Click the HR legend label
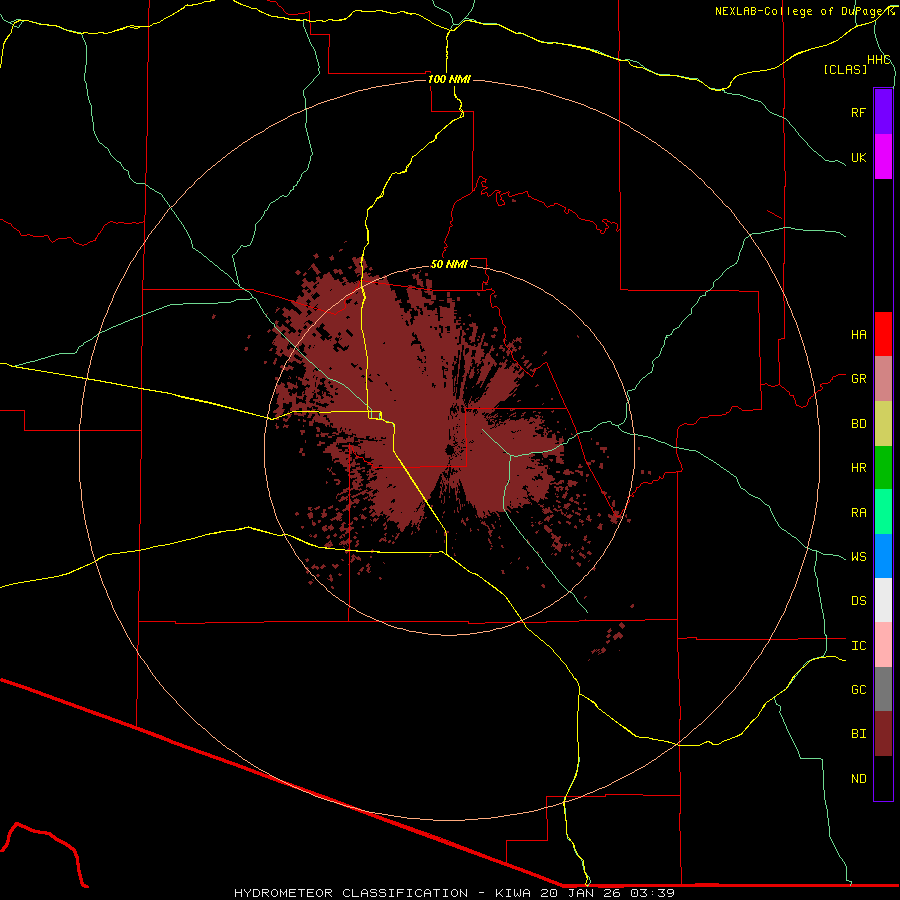This screenshot has height=900, width=900. [858, 468]
